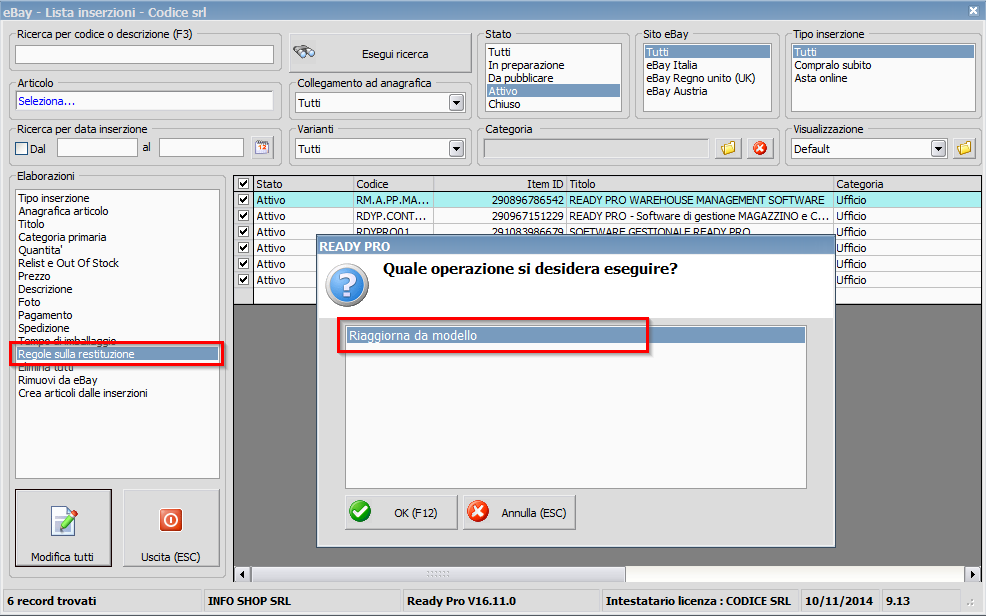986x616 pixels.
Task: Click the Modifica tutti button label
Action: [62, 557]
